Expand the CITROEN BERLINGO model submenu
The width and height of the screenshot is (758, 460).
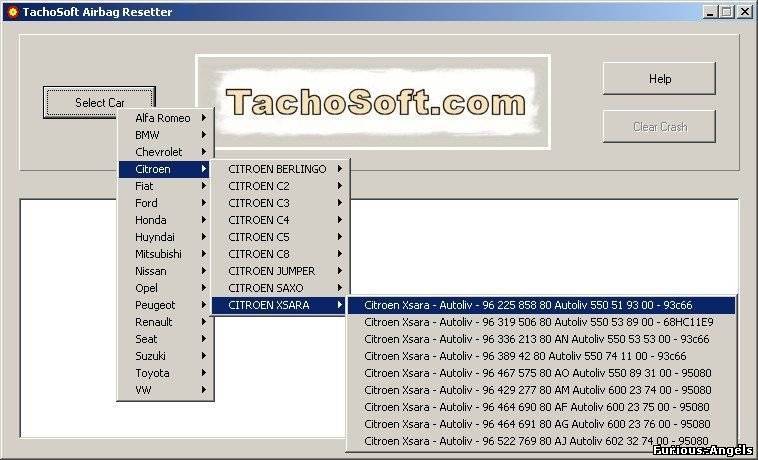coord(280,169)
